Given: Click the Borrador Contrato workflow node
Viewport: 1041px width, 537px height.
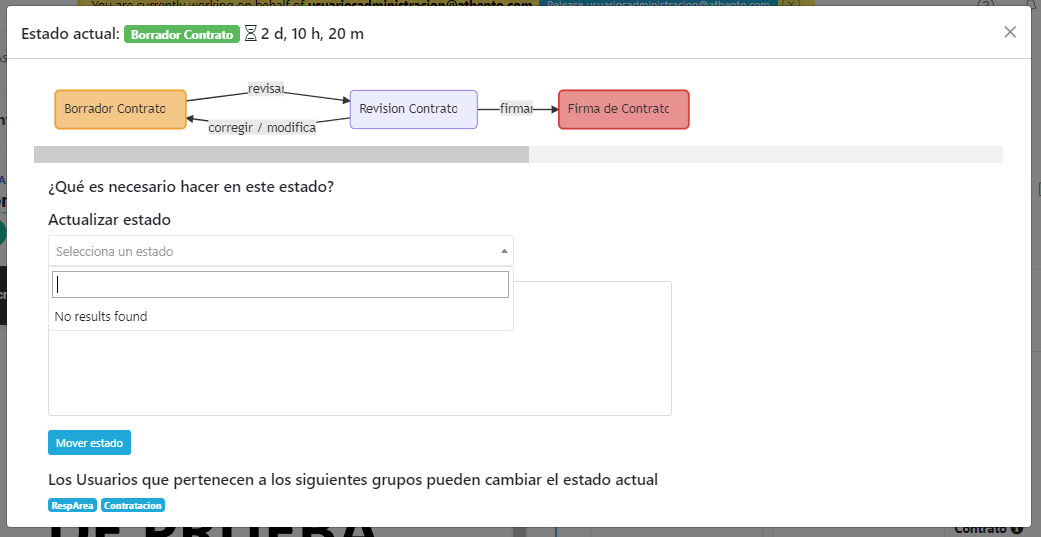Looking at the screenshot, I should pos(120,109).
